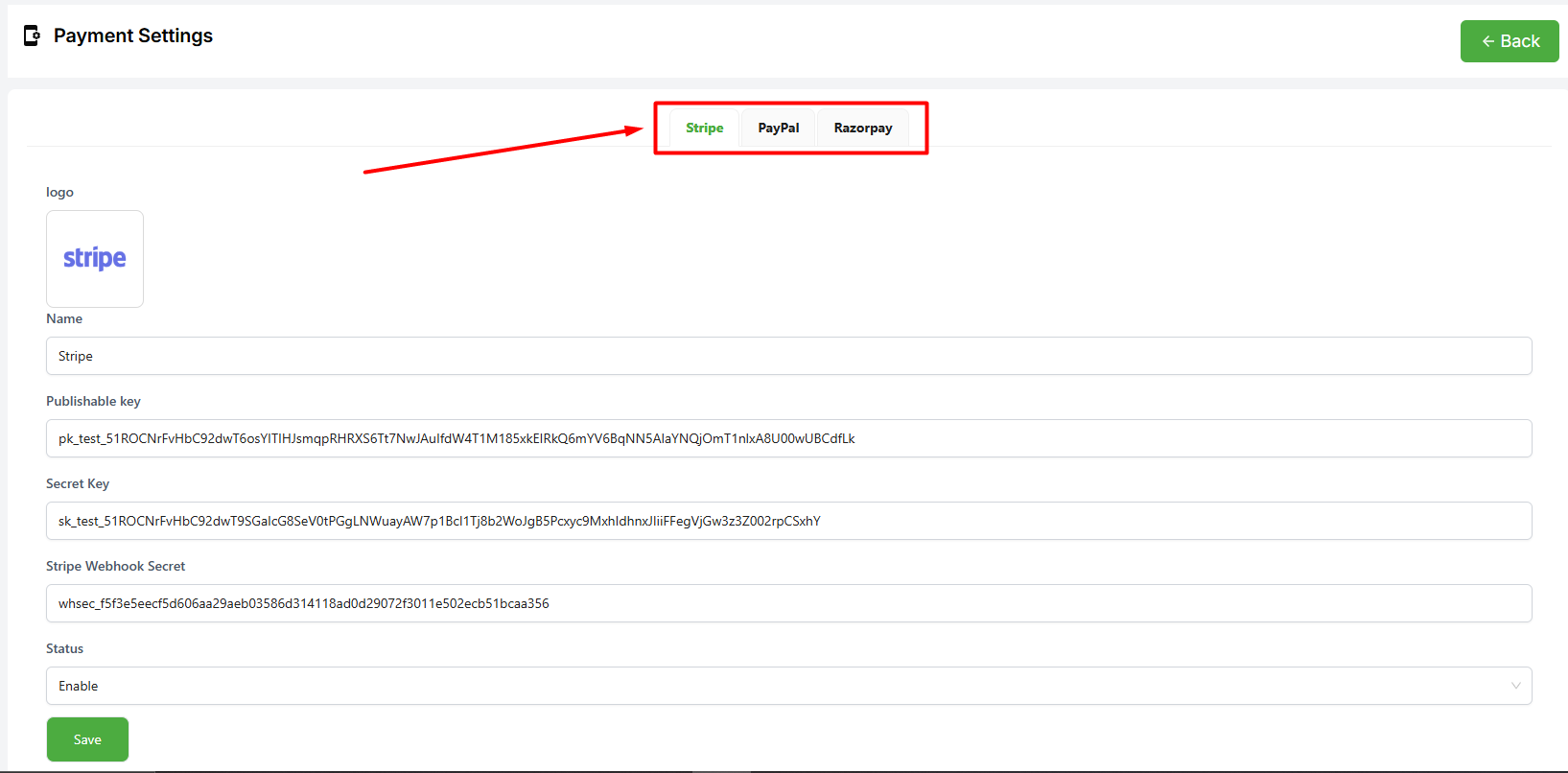Image resolution: width=1568 pixels, height=773 pixels.
Task: Click the 'Secret Key' label
Action: pos(78,483)
